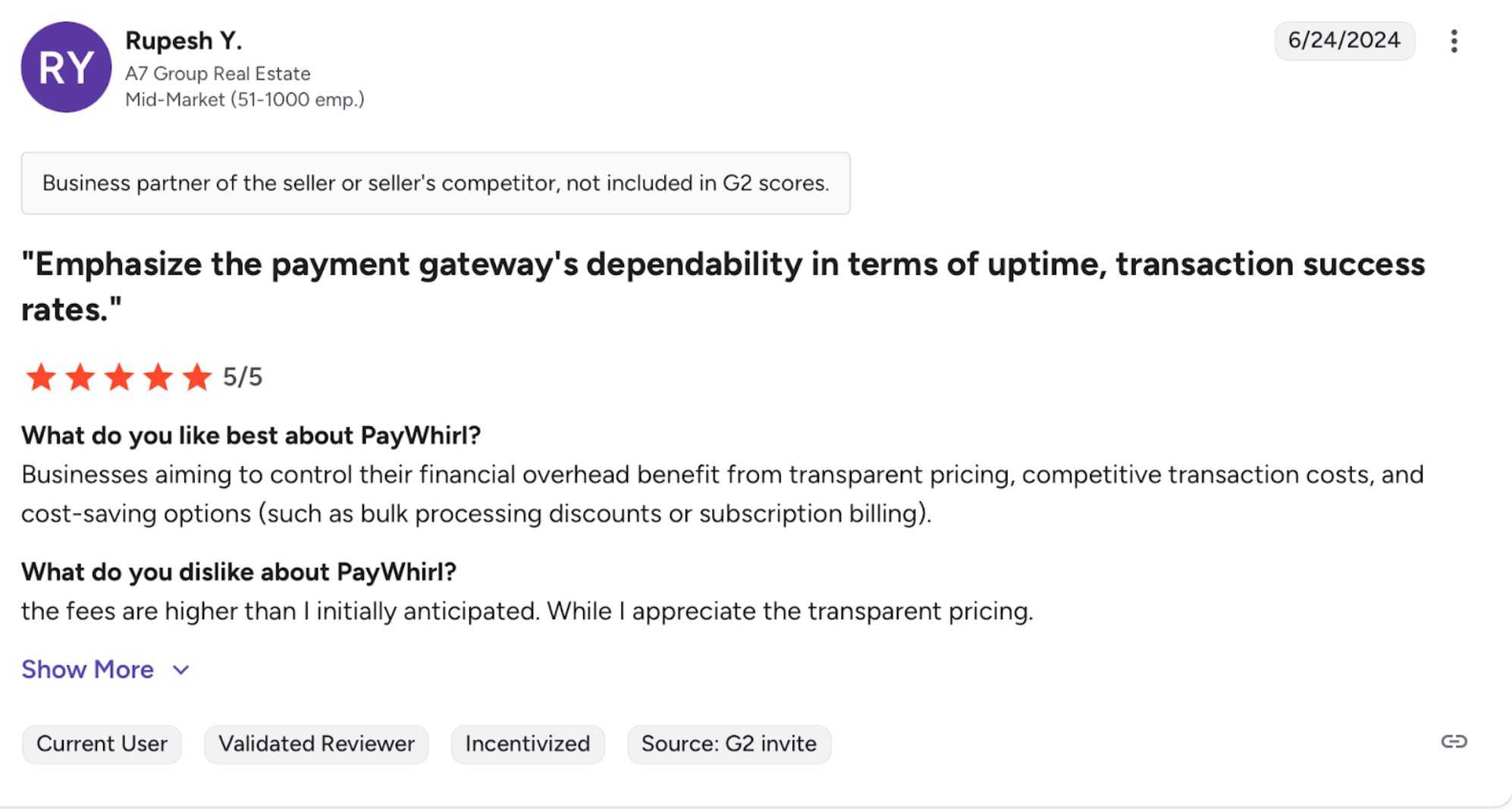Click the Show More link

click(88, 670)
